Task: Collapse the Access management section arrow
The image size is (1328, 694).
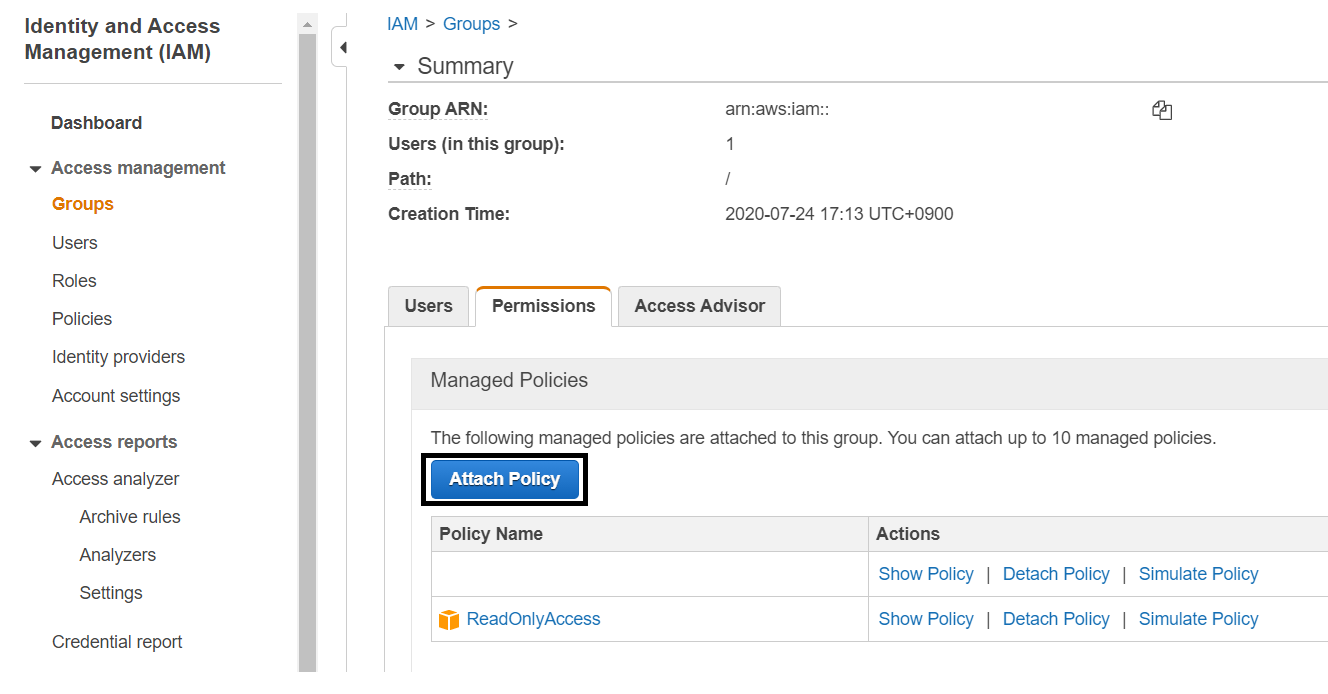Action: 35,169
